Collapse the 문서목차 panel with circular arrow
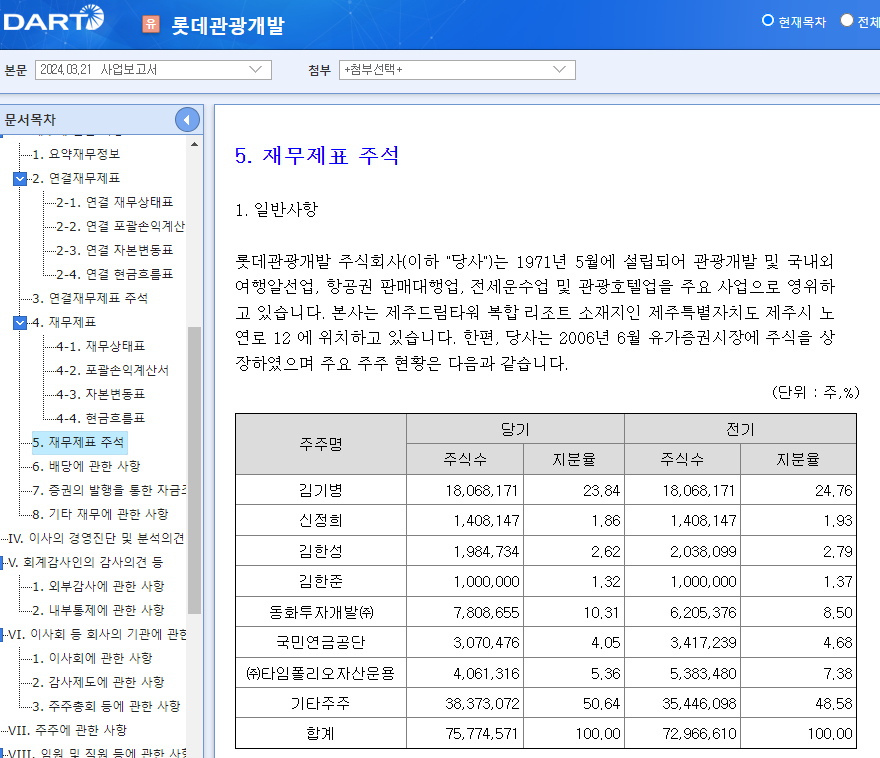The width and height of the screenshot is (880, 758). tap(186, 119)
